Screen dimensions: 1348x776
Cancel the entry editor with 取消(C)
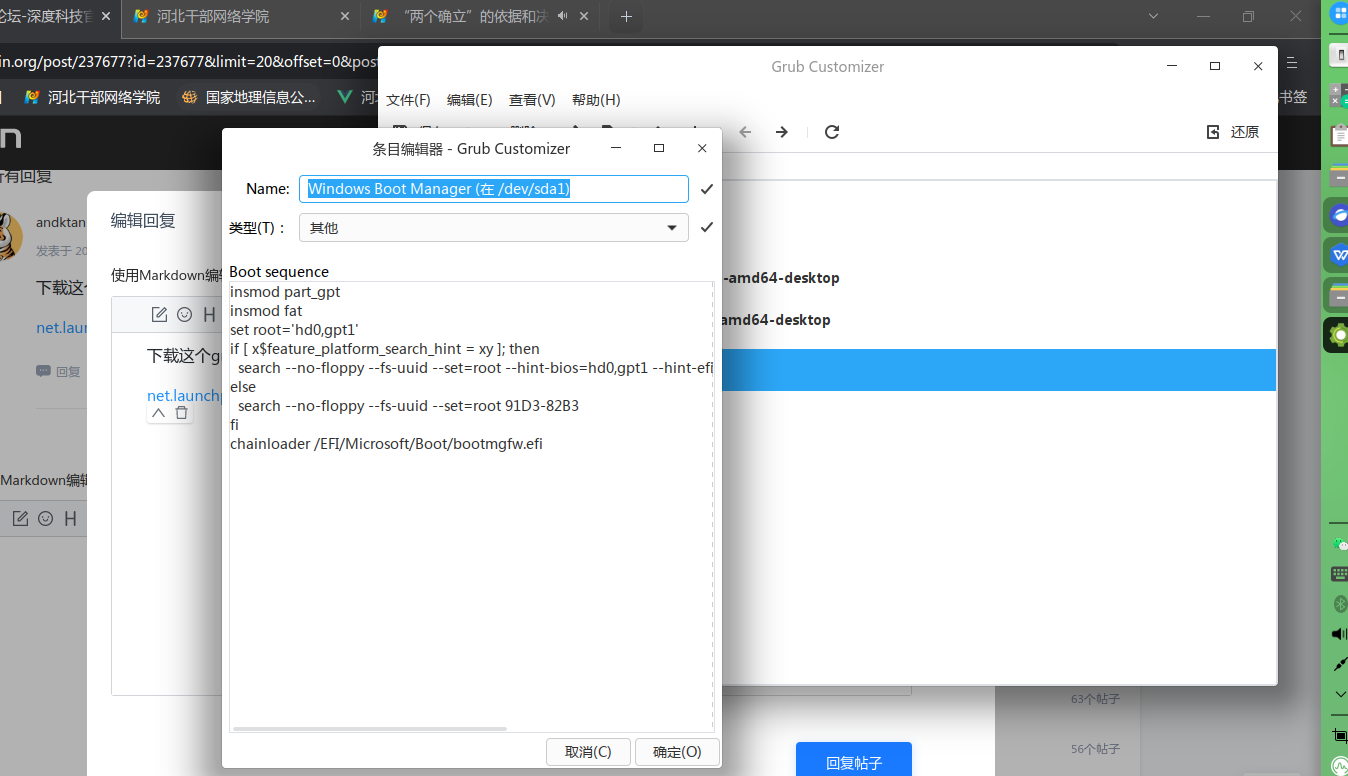coord(588,752)
